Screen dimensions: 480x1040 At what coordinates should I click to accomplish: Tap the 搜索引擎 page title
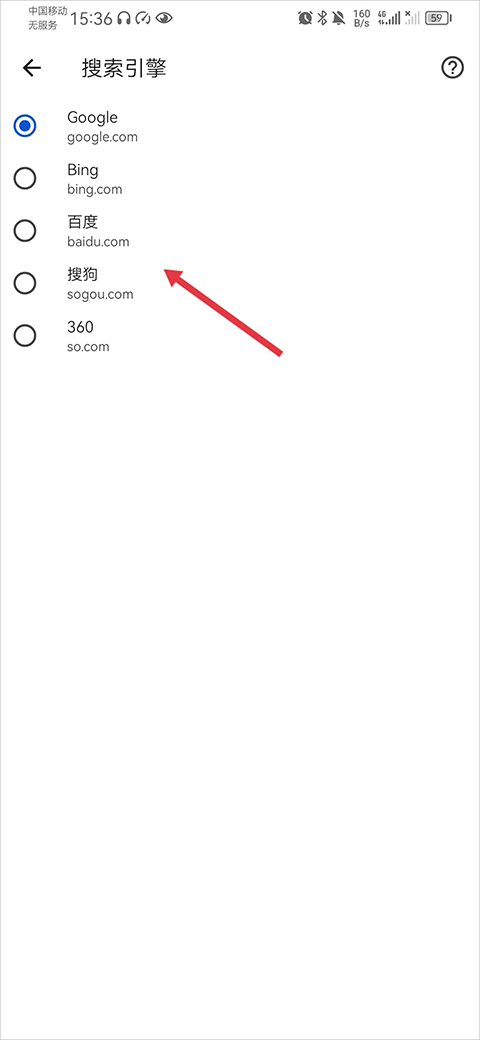[123, 68]
